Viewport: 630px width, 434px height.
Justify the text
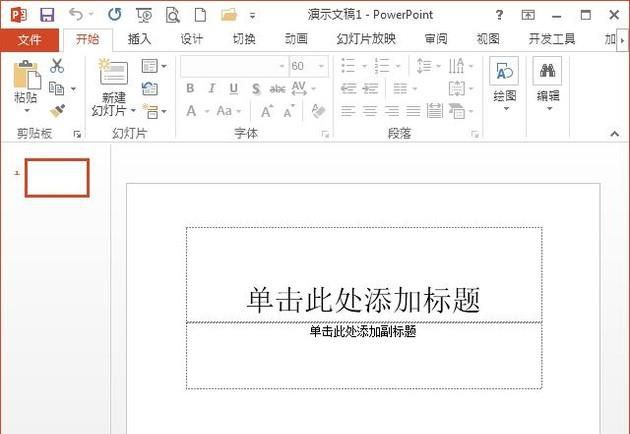click(413, 111)
